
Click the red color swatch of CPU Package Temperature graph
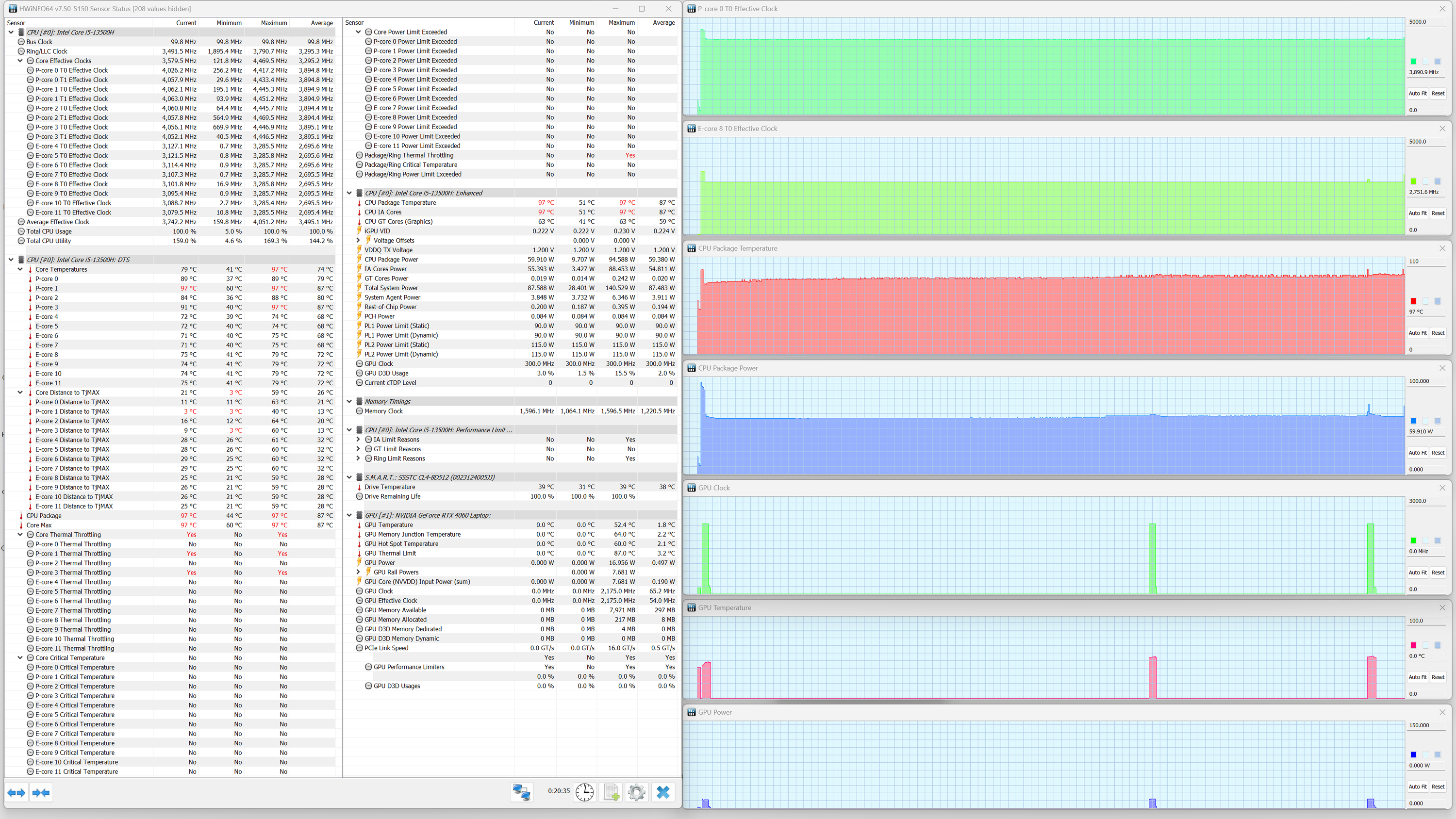coord(1413,301)
